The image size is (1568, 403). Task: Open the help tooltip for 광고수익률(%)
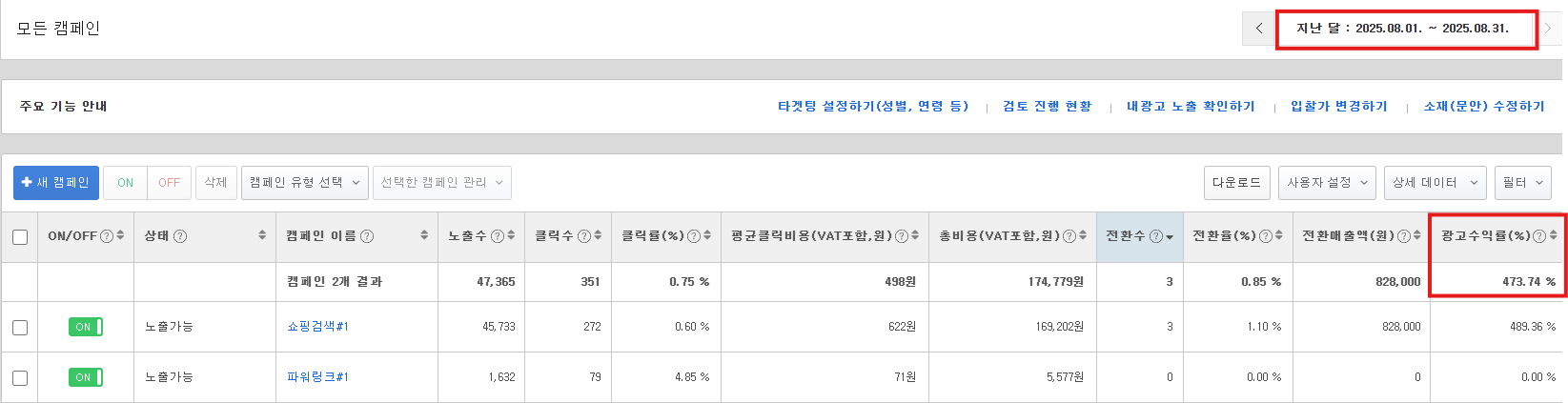(x=1538, y=235)
